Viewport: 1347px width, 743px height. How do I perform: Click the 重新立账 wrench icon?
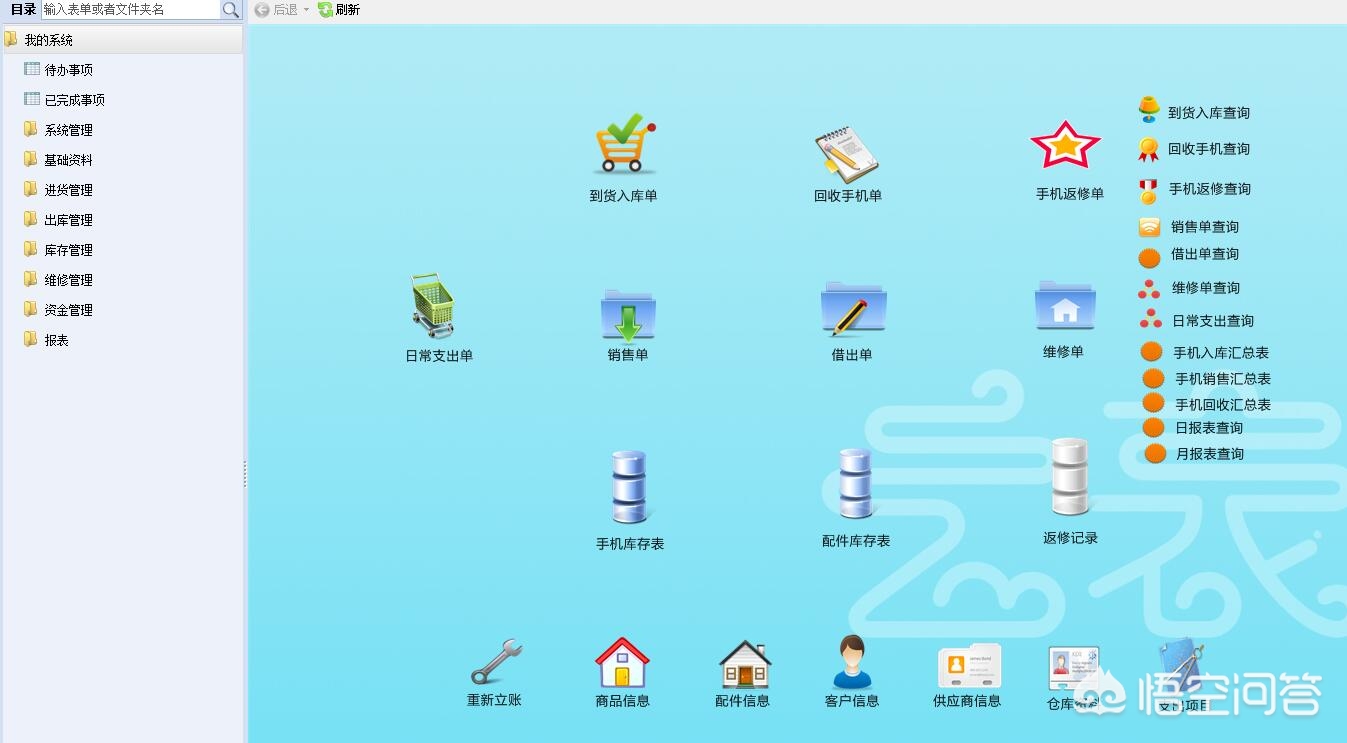coord(496,662)
